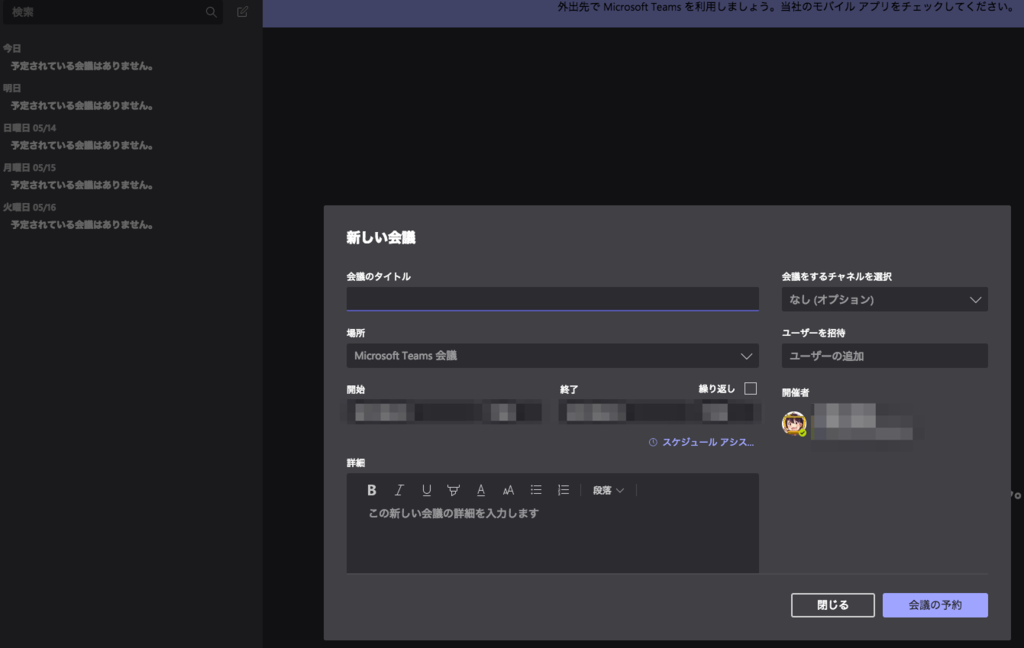Check the 繰り返し repeat checkbox
Screen dimensions: 1024x648
[x=750, y=389]
